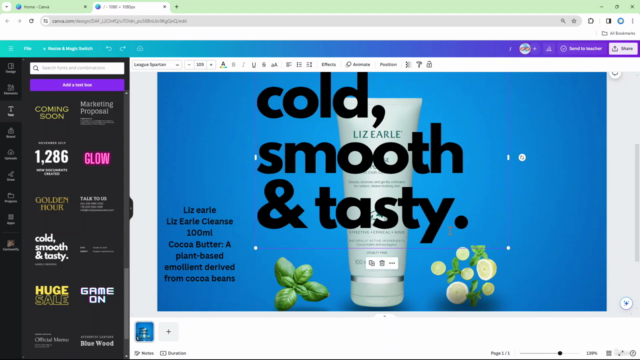Screen dimensions: 640x360
Task: Lock the selected text element
Action: click(429, 64)
